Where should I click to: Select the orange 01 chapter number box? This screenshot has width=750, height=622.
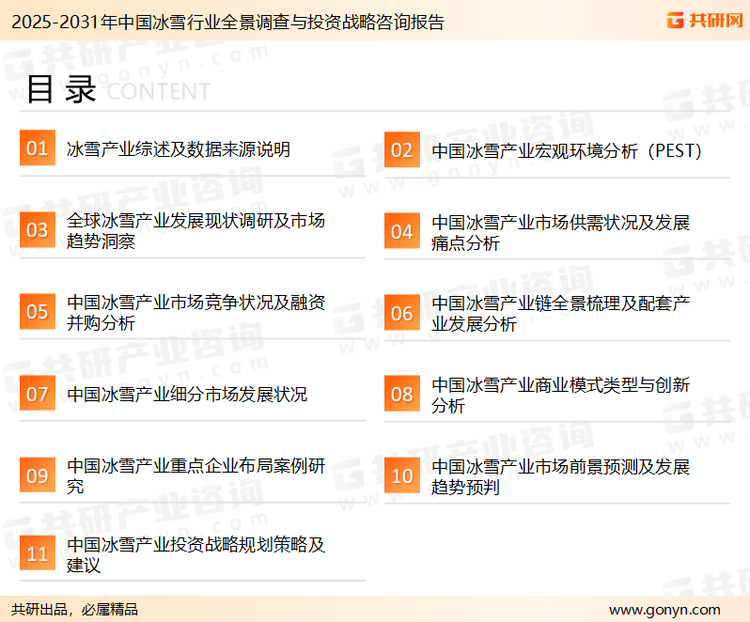(x=37, y=148)
